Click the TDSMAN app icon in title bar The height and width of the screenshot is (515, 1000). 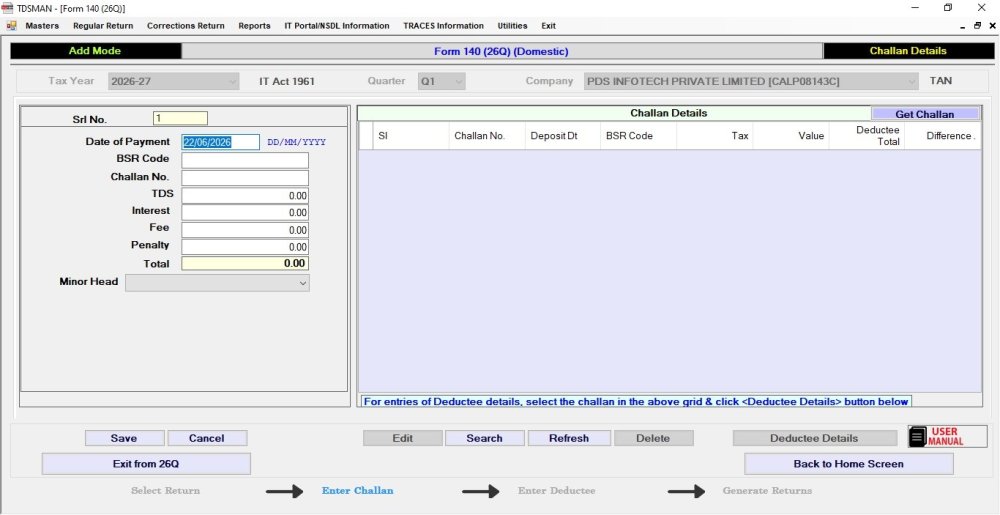(x=8, y=8)
